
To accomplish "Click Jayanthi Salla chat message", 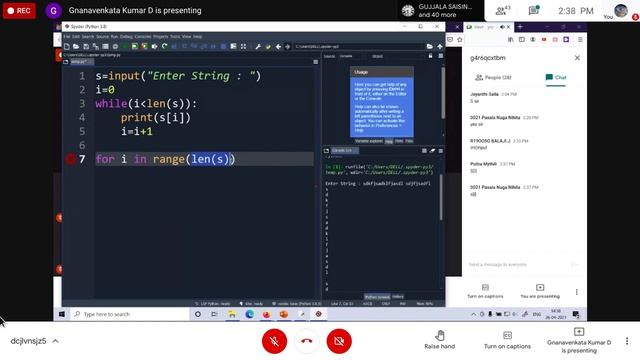I will coord(493,98).
